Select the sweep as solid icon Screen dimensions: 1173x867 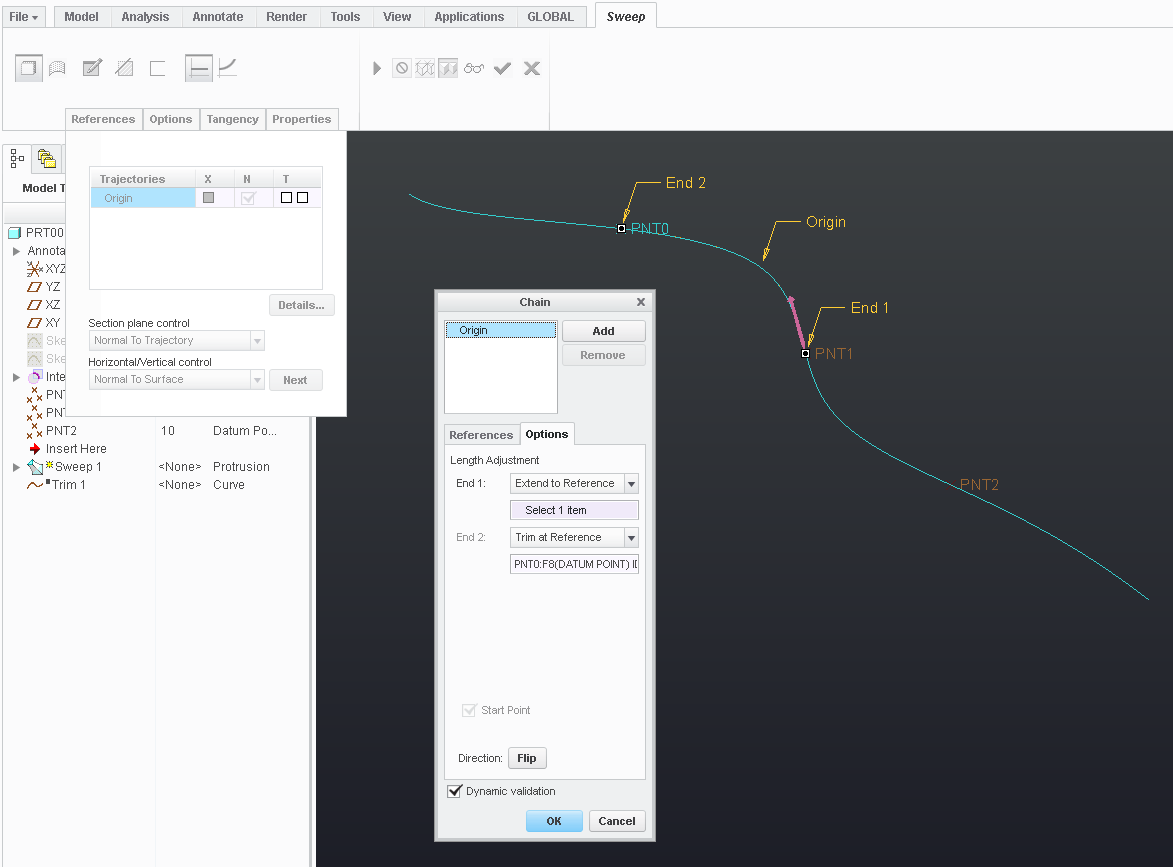point(28,68)
